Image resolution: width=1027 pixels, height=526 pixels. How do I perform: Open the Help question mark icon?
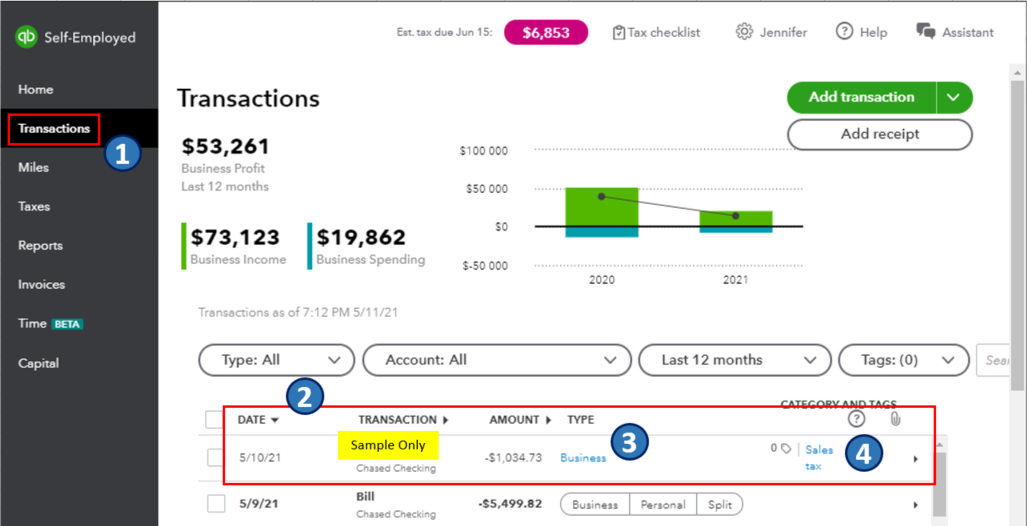tap(845, 32)
